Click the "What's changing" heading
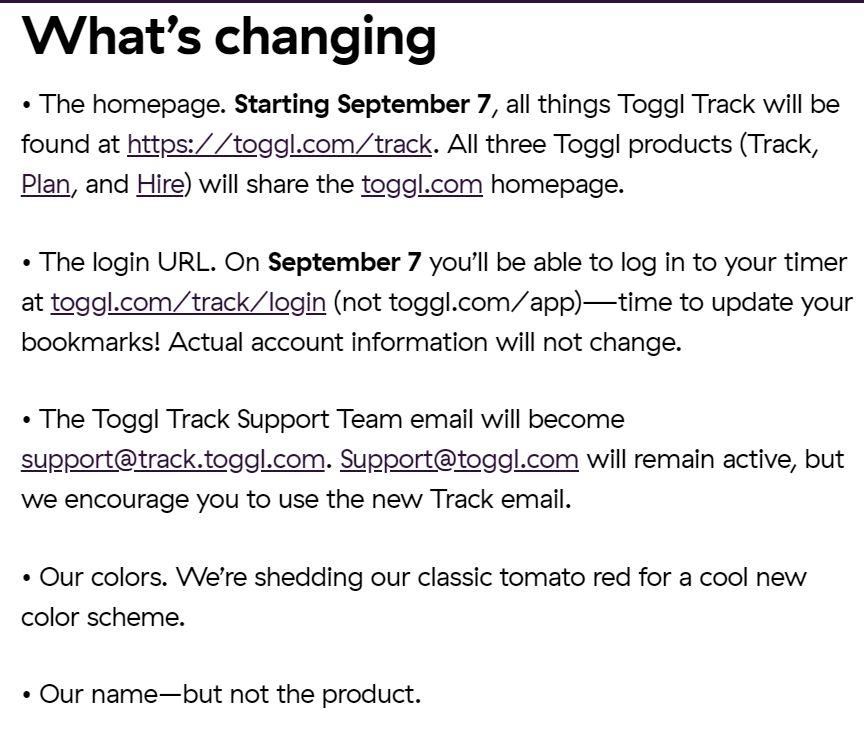Screen dimensions: 864x745 [229, 37]
